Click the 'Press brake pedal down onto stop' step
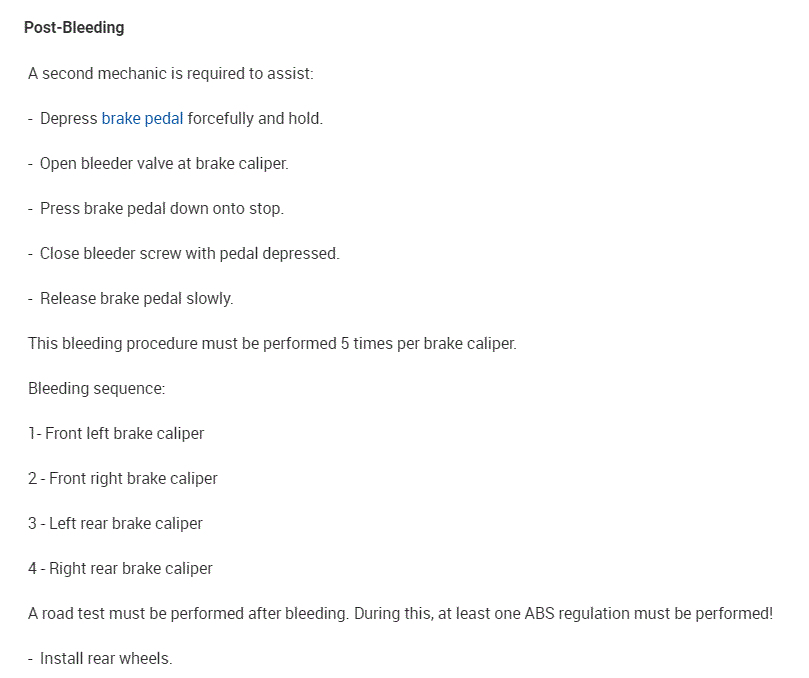This screenshot has width=809, height=678. pyautogui.click(x=162, y=208)
